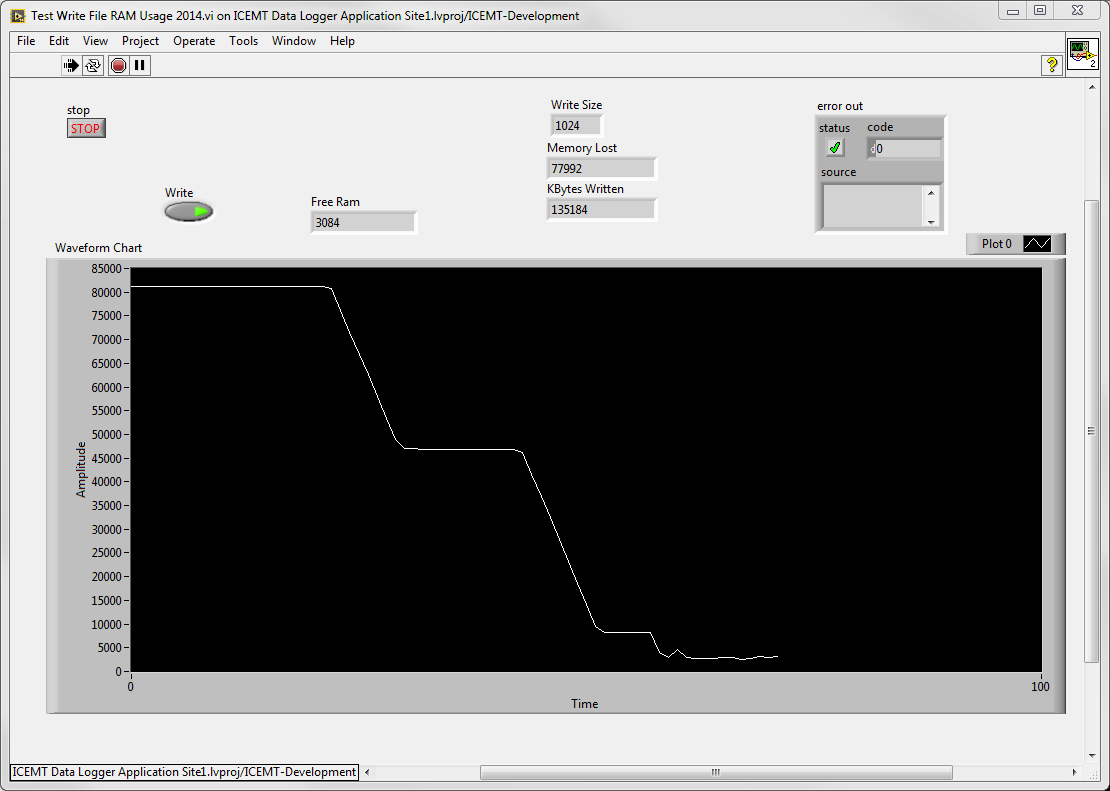Click the vertical scrollbar down arrow

click(x=1091, y=756)
